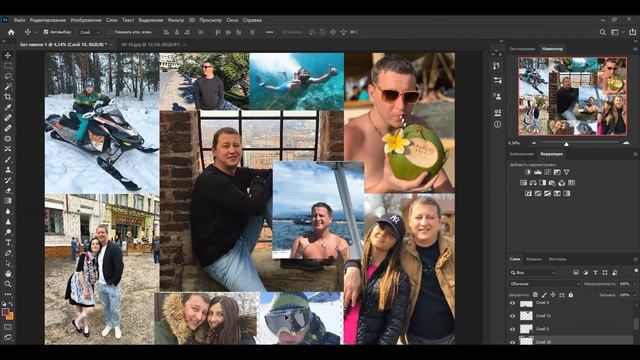This screenshot has width=640, height=360.
Task: Click zoom out small mountains in Navigator
Action: [534, 143]
